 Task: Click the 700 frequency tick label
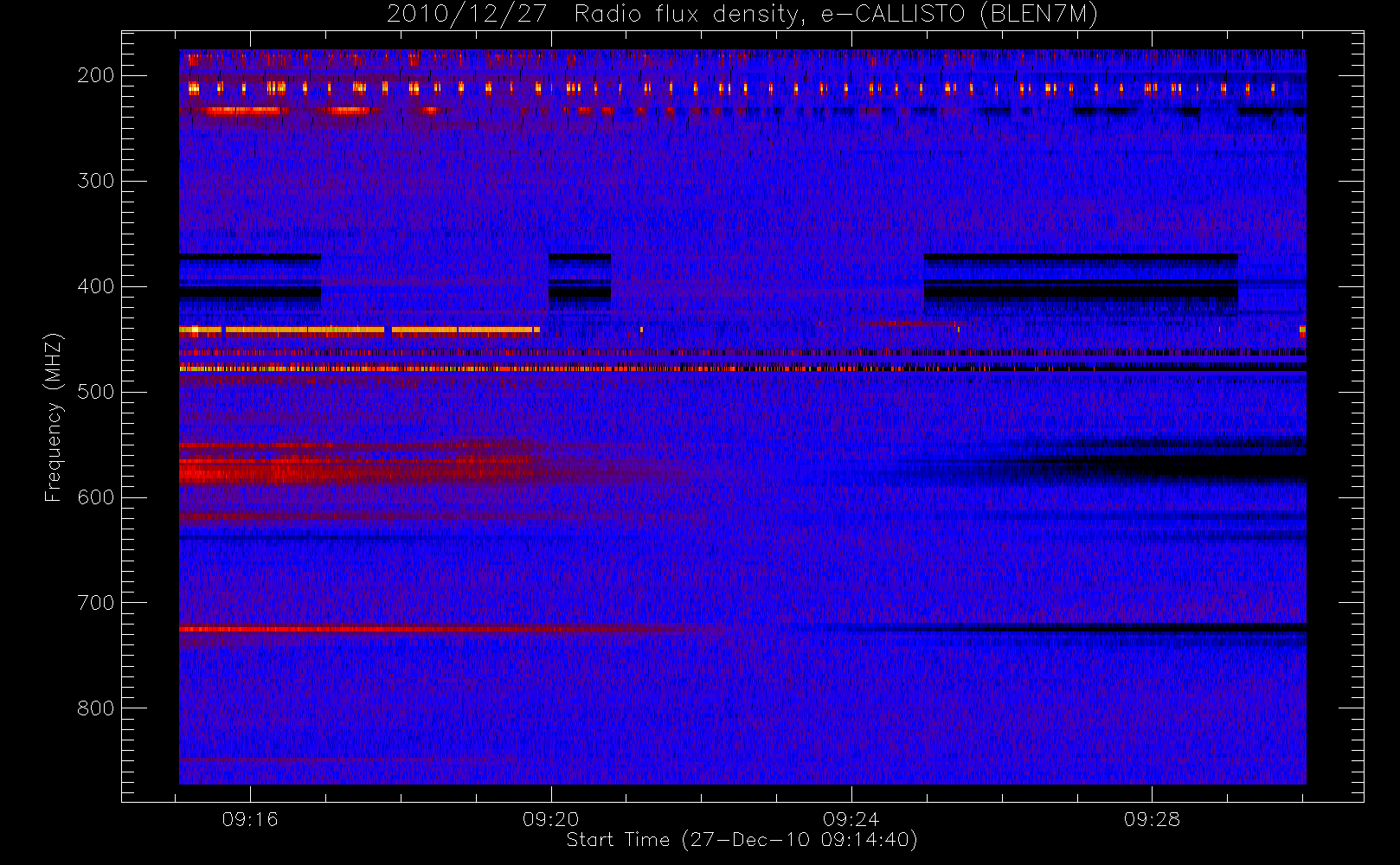click(x=96, y=603)
